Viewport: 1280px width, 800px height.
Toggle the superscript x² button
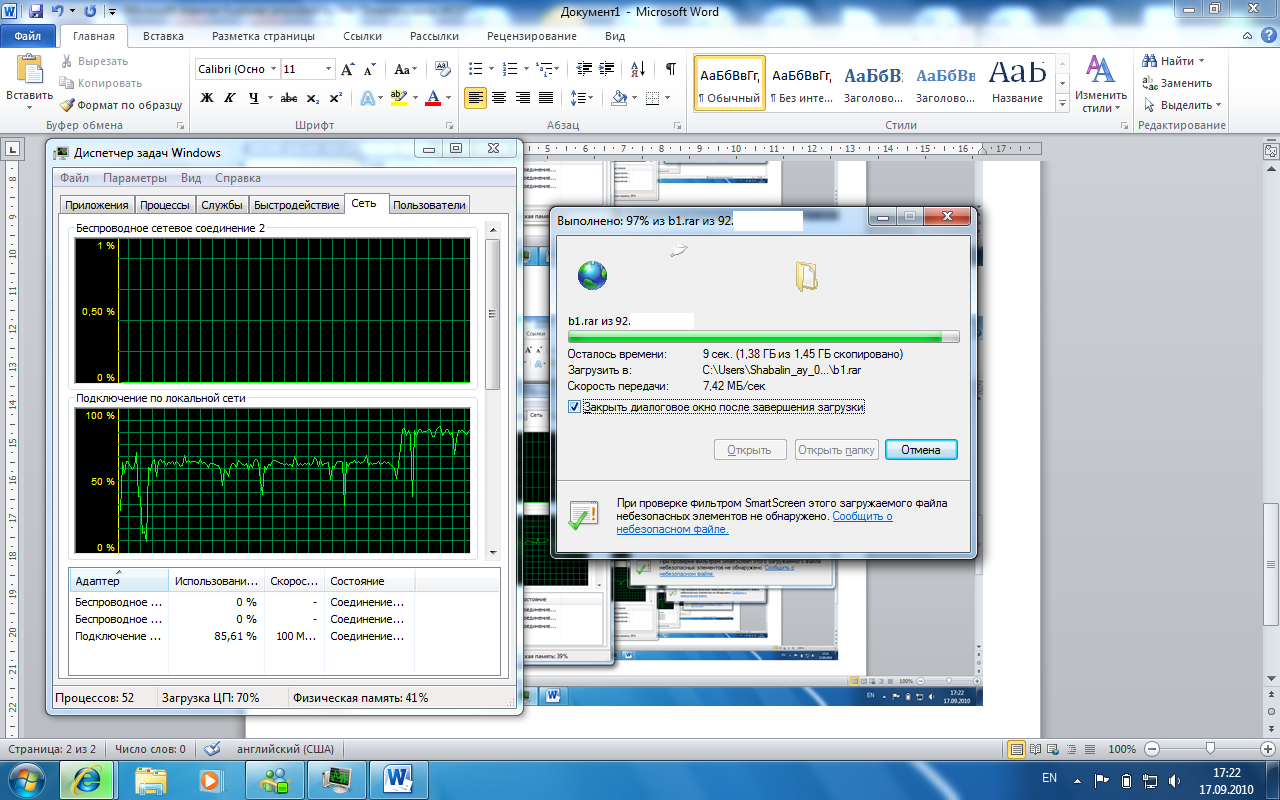pyautogui.click(x=336, y=98)
